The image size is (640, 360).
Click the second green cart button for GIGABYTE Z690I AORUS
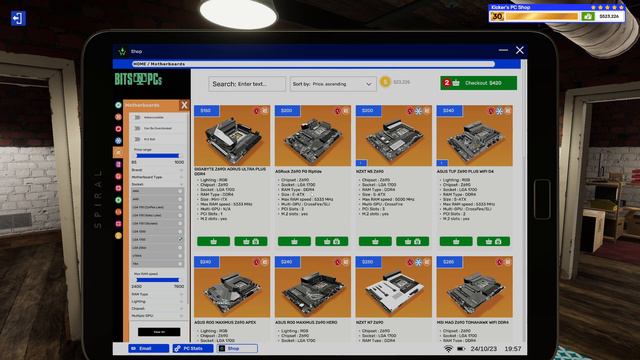click(251, 242)
